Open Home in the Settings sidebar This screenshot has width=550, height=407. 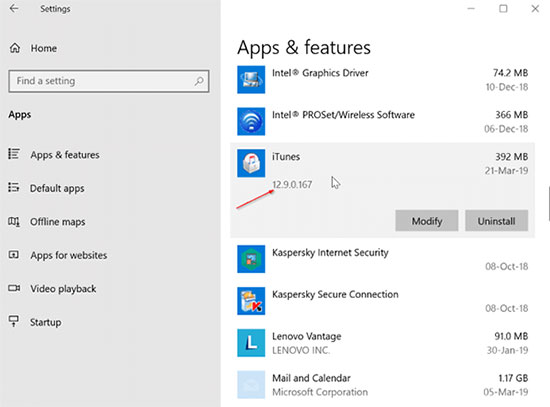(43, 48)
